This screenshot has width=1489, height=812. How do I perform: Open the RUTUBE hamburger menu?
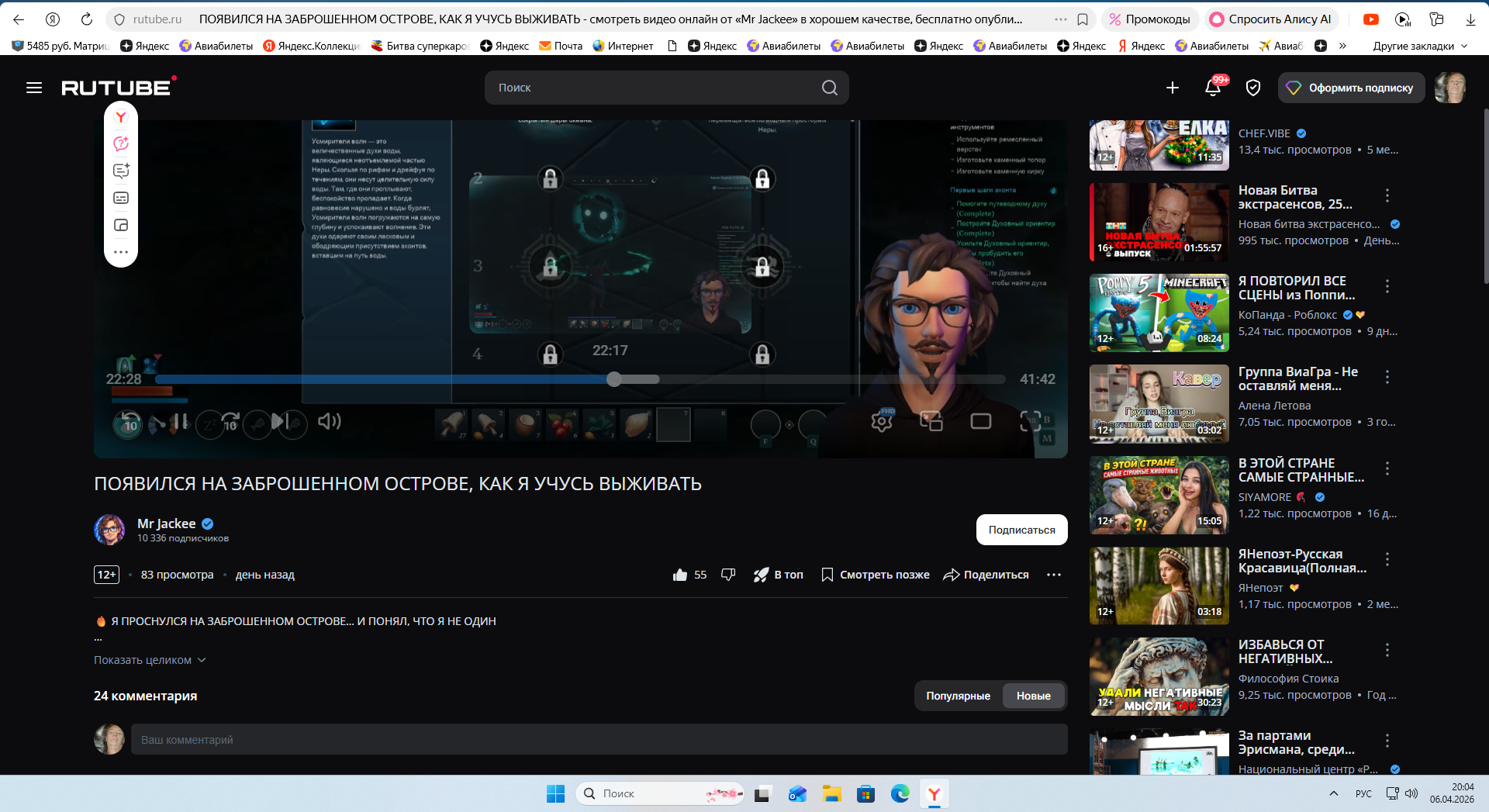click(34, 88)
